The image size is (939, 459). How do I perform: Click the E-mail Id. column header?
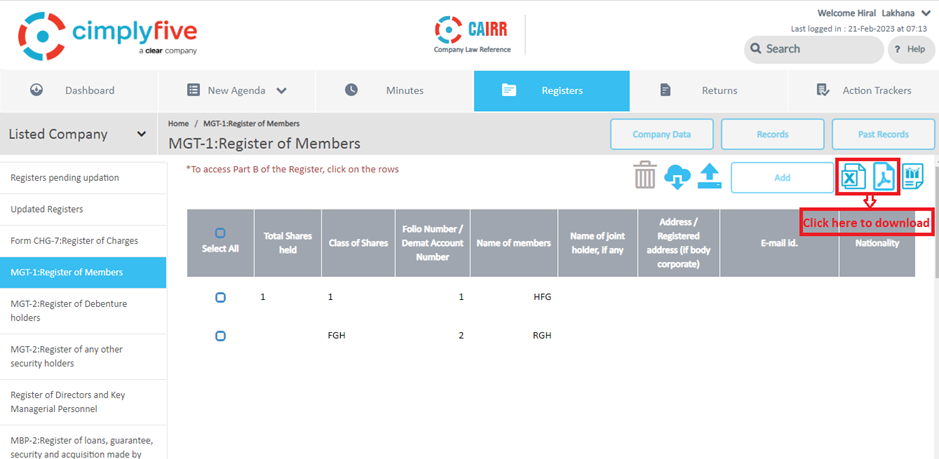[779, 243]
